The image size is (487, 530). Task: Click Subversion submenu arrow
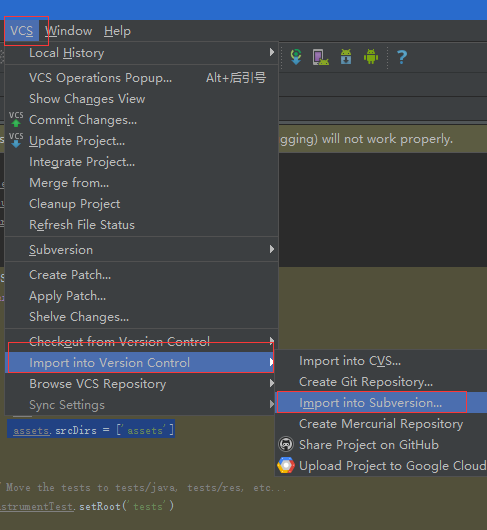[272, 249]
